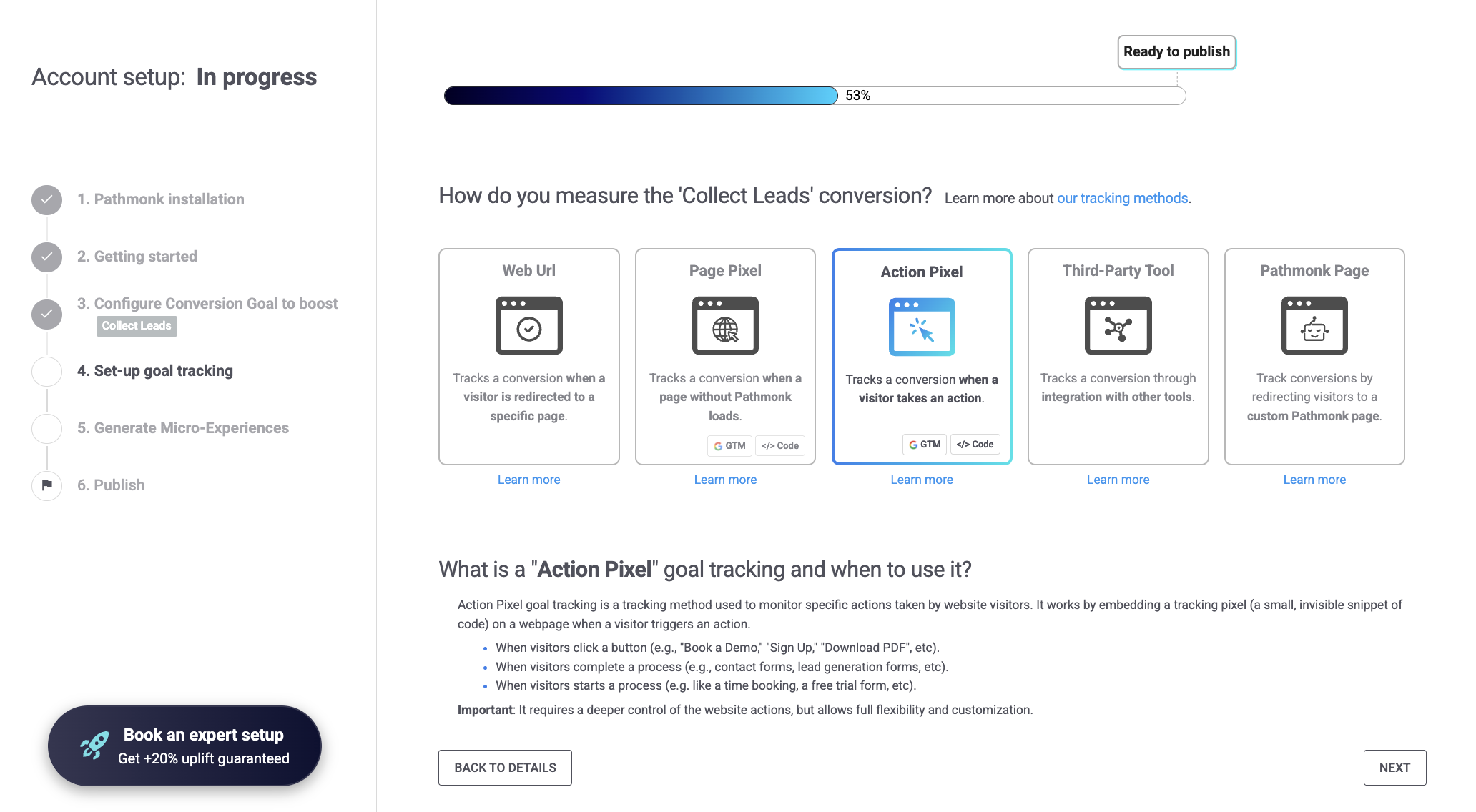Click the Code badge on Page Pixel card
Image resolution: width=1476 pixels, height=812 pixels.
click(779, 446)
